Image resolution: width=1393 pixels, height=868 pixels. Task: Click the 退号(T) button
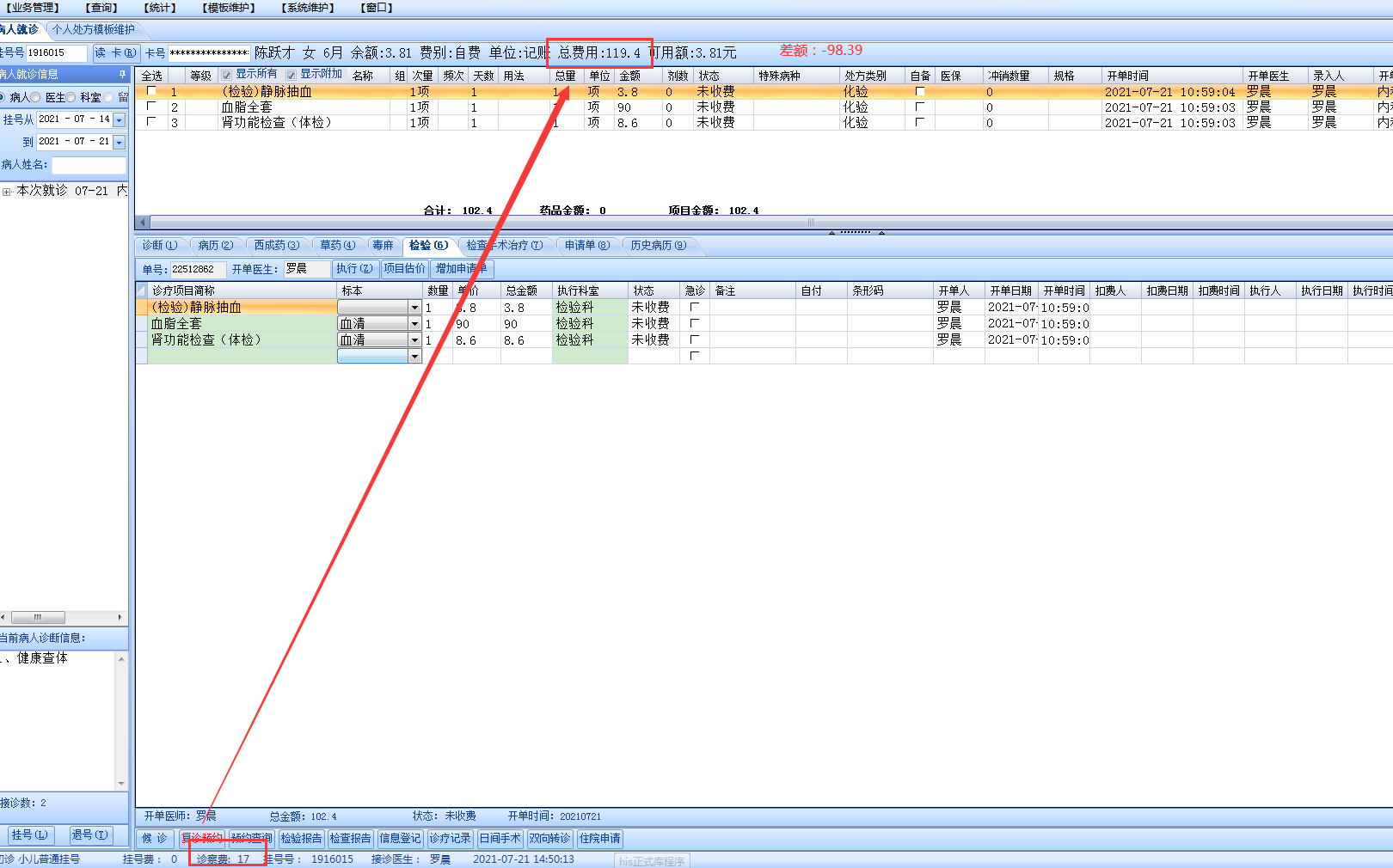pyautogui.click(x=89, y=835)
